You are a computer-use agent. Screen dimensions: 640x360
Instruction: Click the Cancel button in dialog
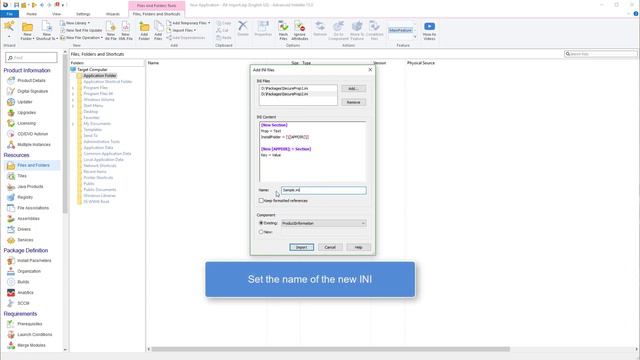330,247
